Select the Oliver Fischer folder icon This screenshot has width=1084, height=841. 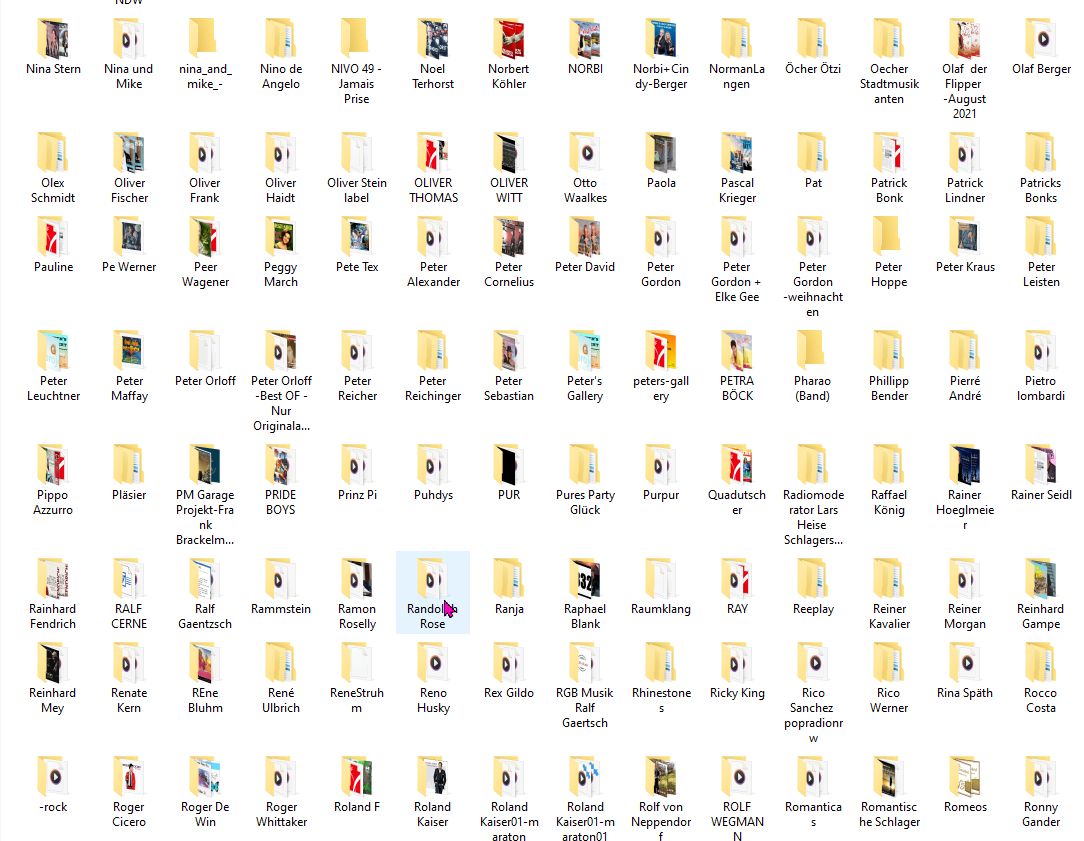129,153
